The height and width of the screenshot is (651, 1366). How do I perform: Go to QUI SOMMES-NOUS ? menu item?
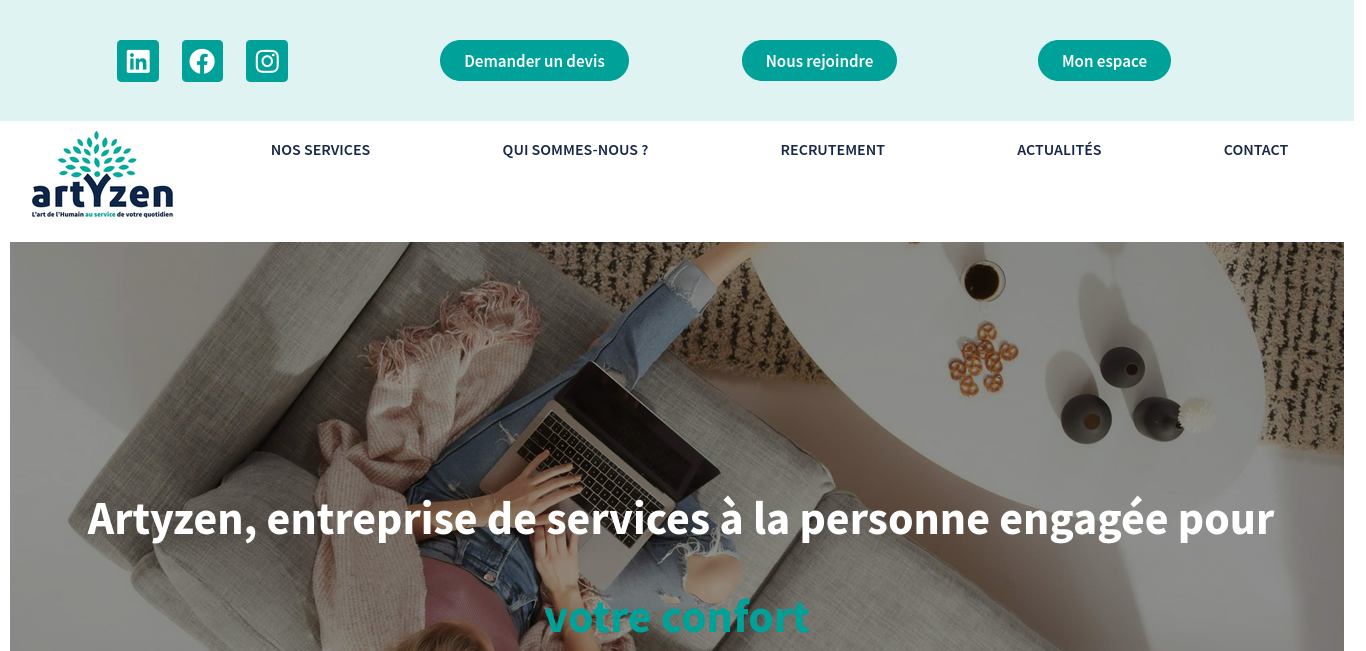tap(575, 150)
